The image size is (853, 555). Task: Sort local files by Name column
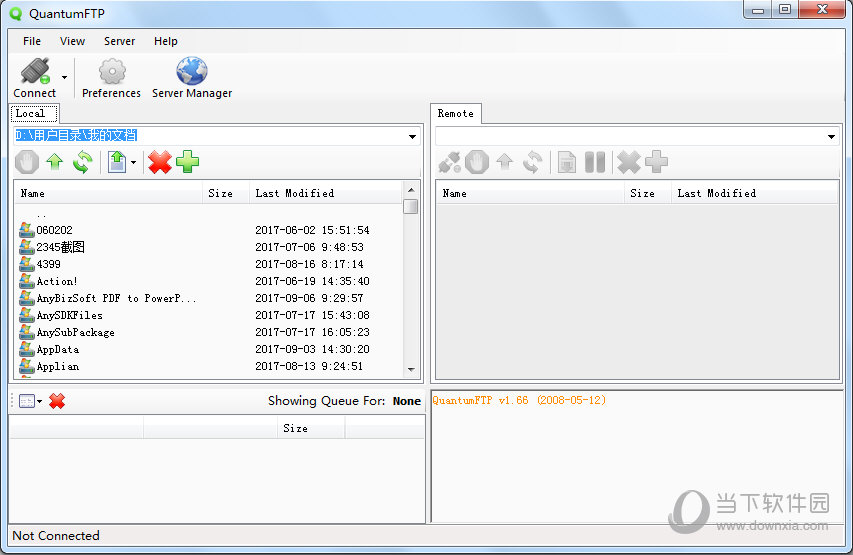point(108,193)
